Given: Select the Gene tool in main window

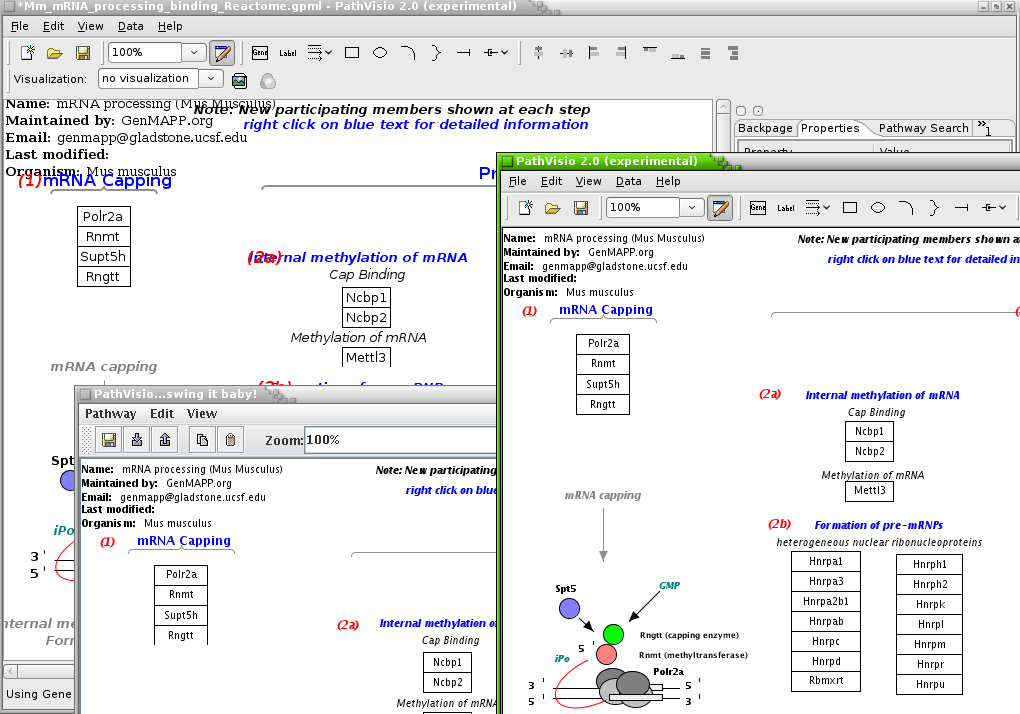Looking at the screenshot, I should pos(260,53).
